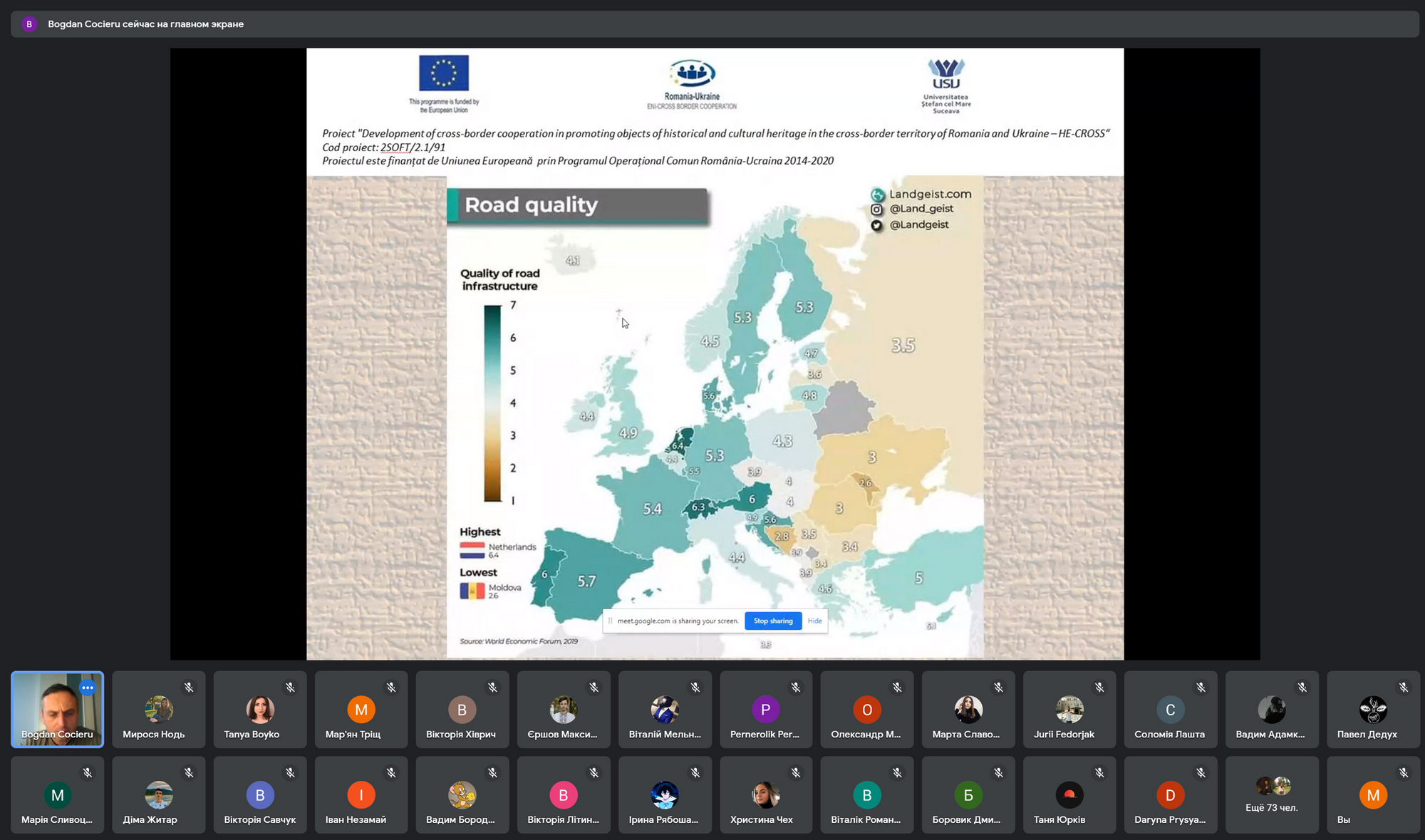Viewport: 1425px width, 840px height.
Task: Click the quality color gradient scale legend
Action: 492,403
